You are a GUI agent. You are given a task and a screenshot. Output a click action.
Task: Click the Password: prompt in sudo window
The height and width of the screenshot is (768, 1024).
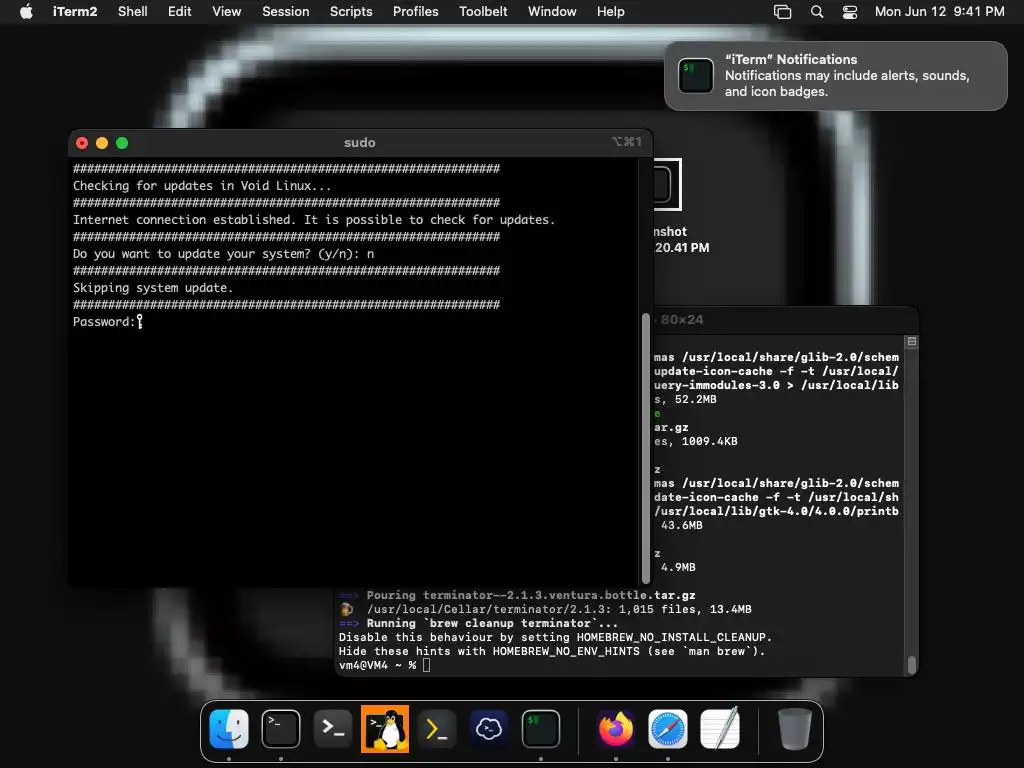[104, 321]
